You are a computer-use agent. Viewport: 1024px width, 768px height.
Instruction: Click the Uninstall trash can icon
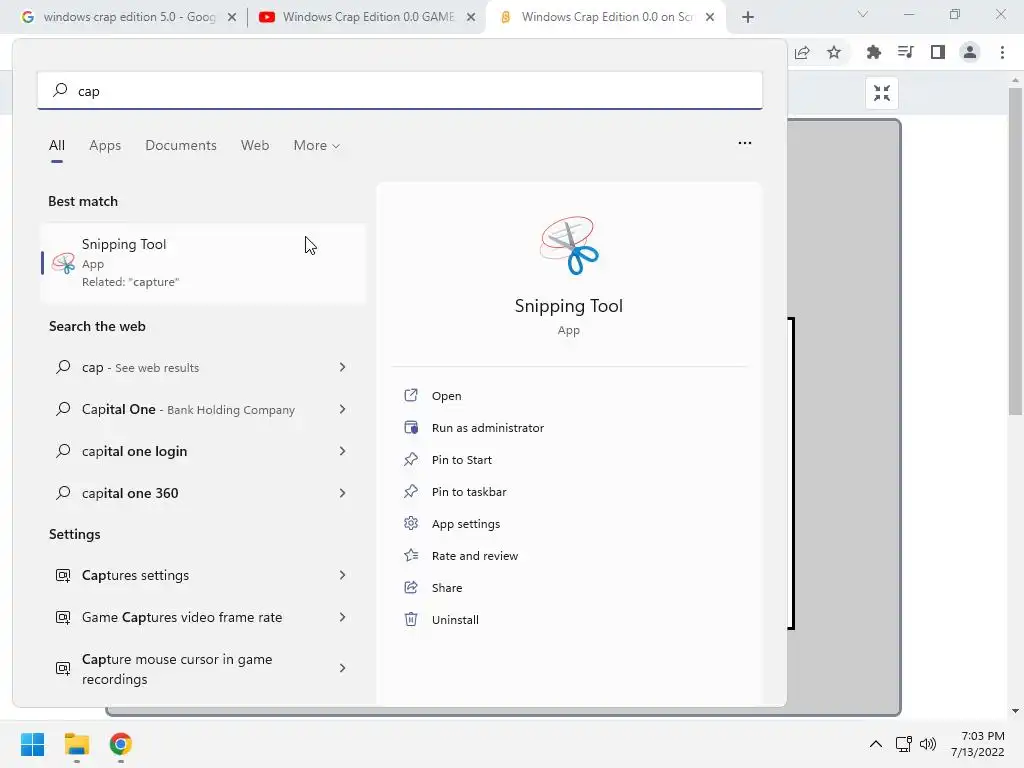411,619
